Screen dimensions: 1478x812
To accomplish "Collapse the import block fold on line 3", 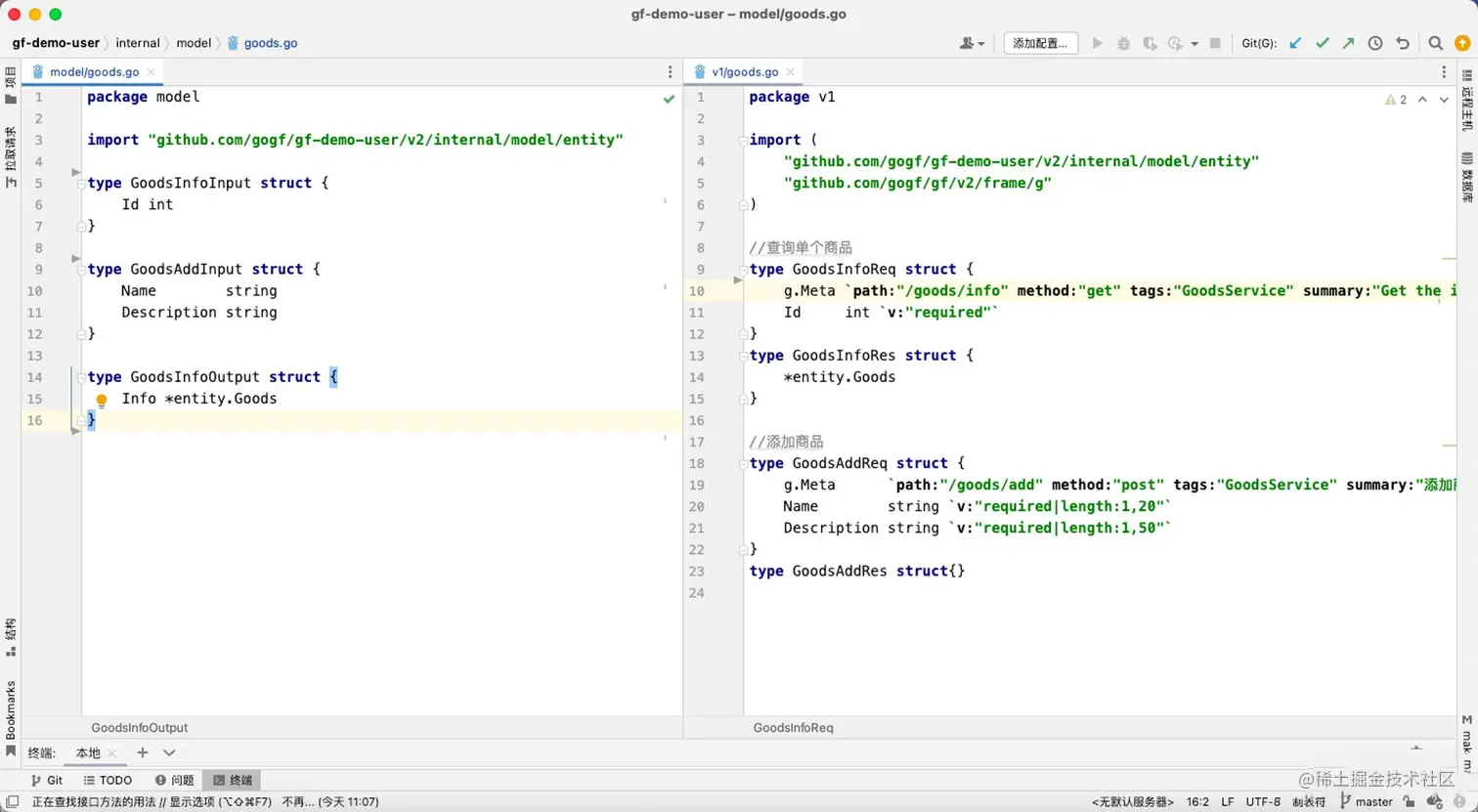I will 744,141.
